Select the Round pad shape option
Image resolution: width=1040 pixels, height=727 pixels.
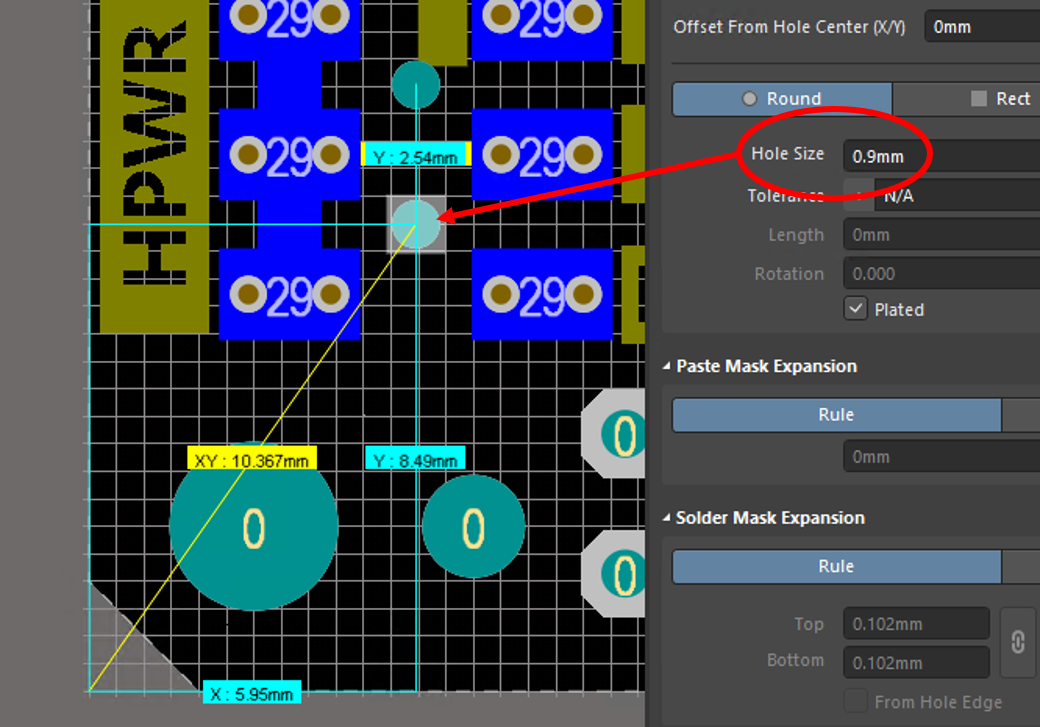coord(782,99)
